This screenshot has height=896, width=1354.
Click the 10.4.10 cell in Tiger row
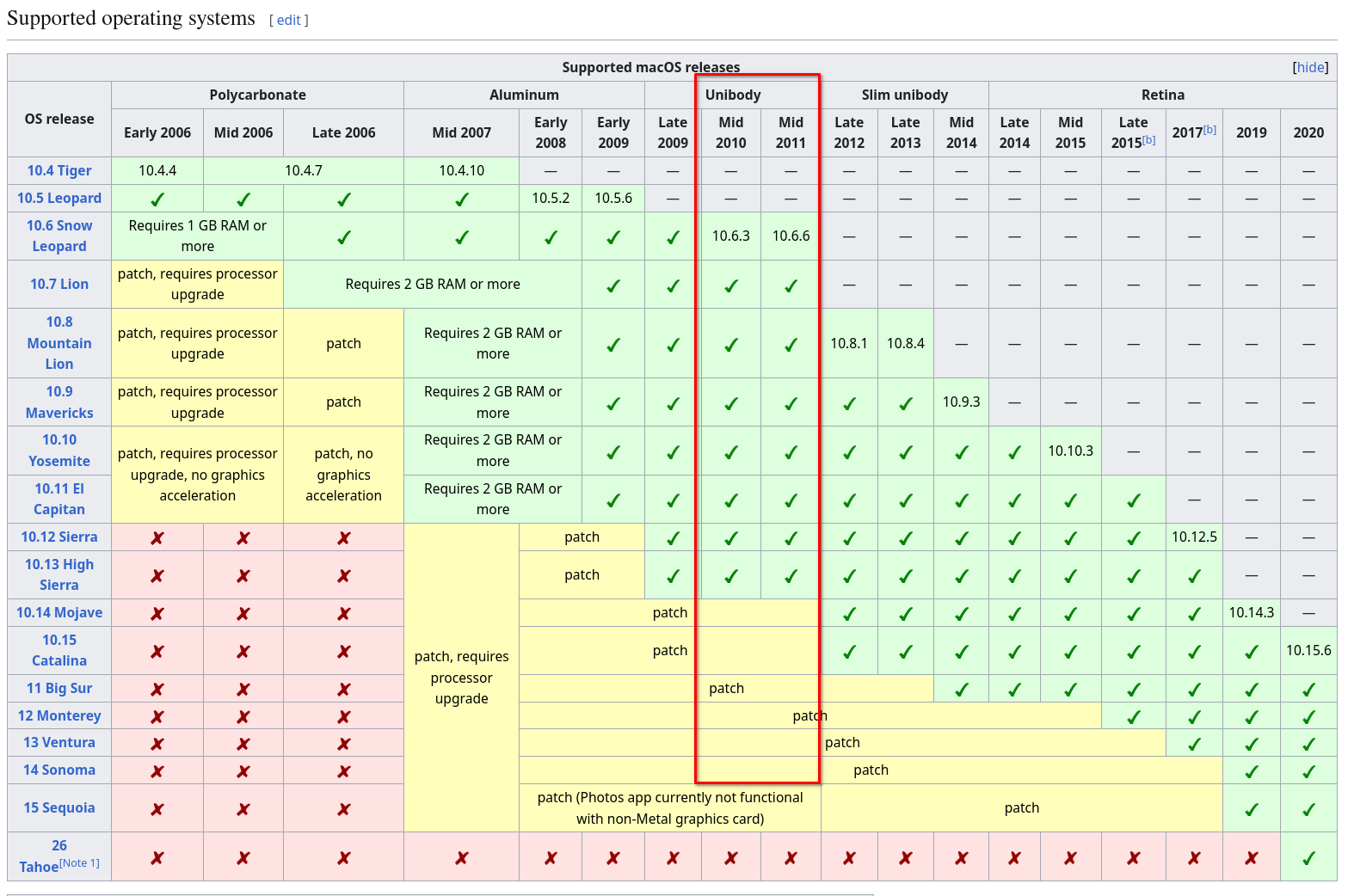coord(462,170)
